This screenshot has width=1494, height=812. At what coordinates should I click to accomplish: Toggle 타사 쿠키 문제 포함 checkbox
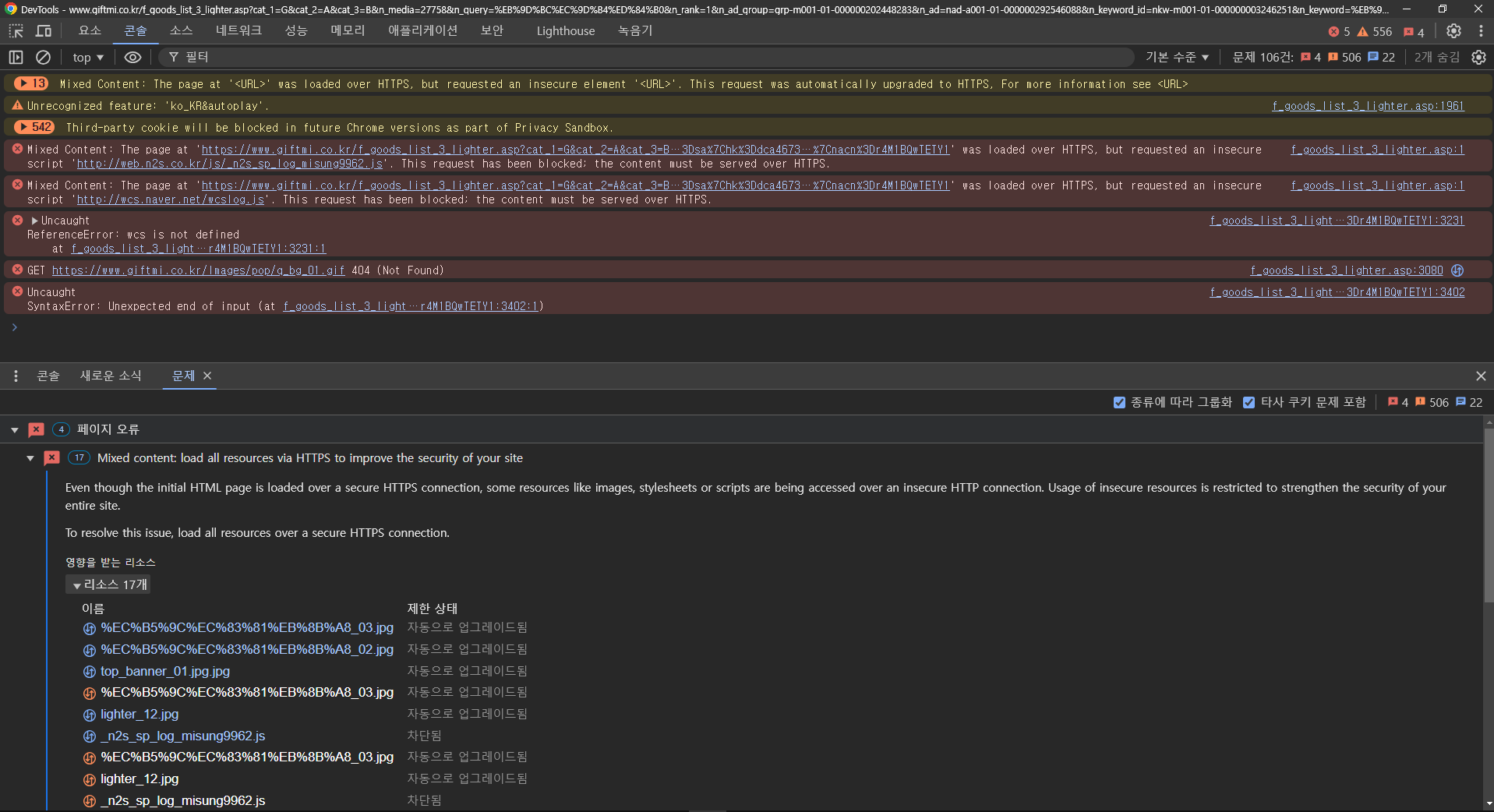tap(1249, 402)
